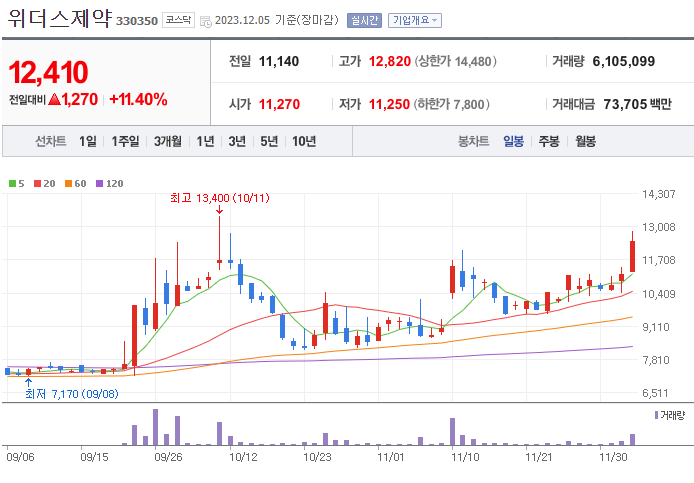Switch to 주봉 weekly candle chart
The width and height of the screenshot is (694, 483).
[549, 141]
